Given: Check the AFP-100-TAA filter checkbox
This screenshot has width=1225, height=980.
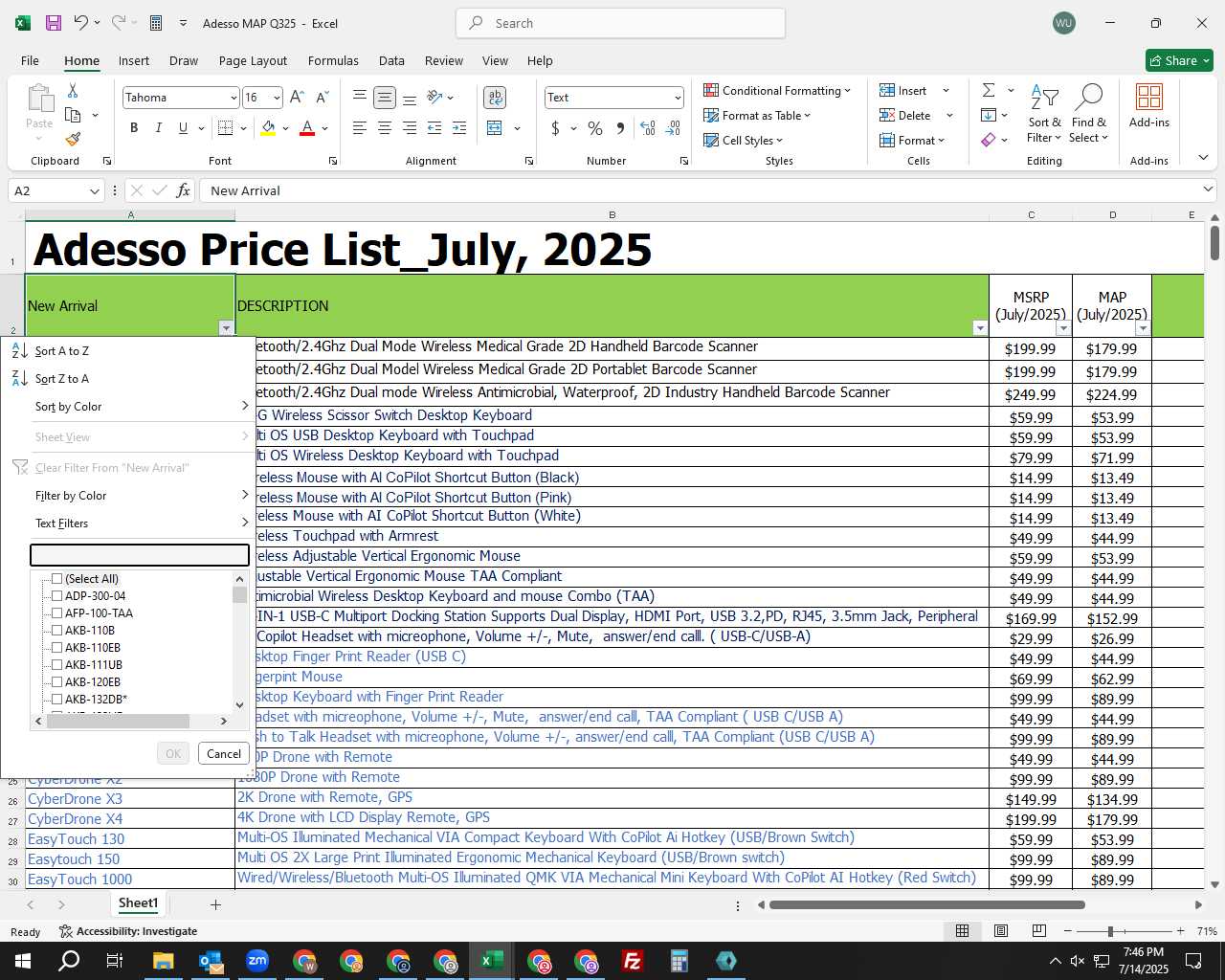Looking at the screenshot, I should pos(56,613).
